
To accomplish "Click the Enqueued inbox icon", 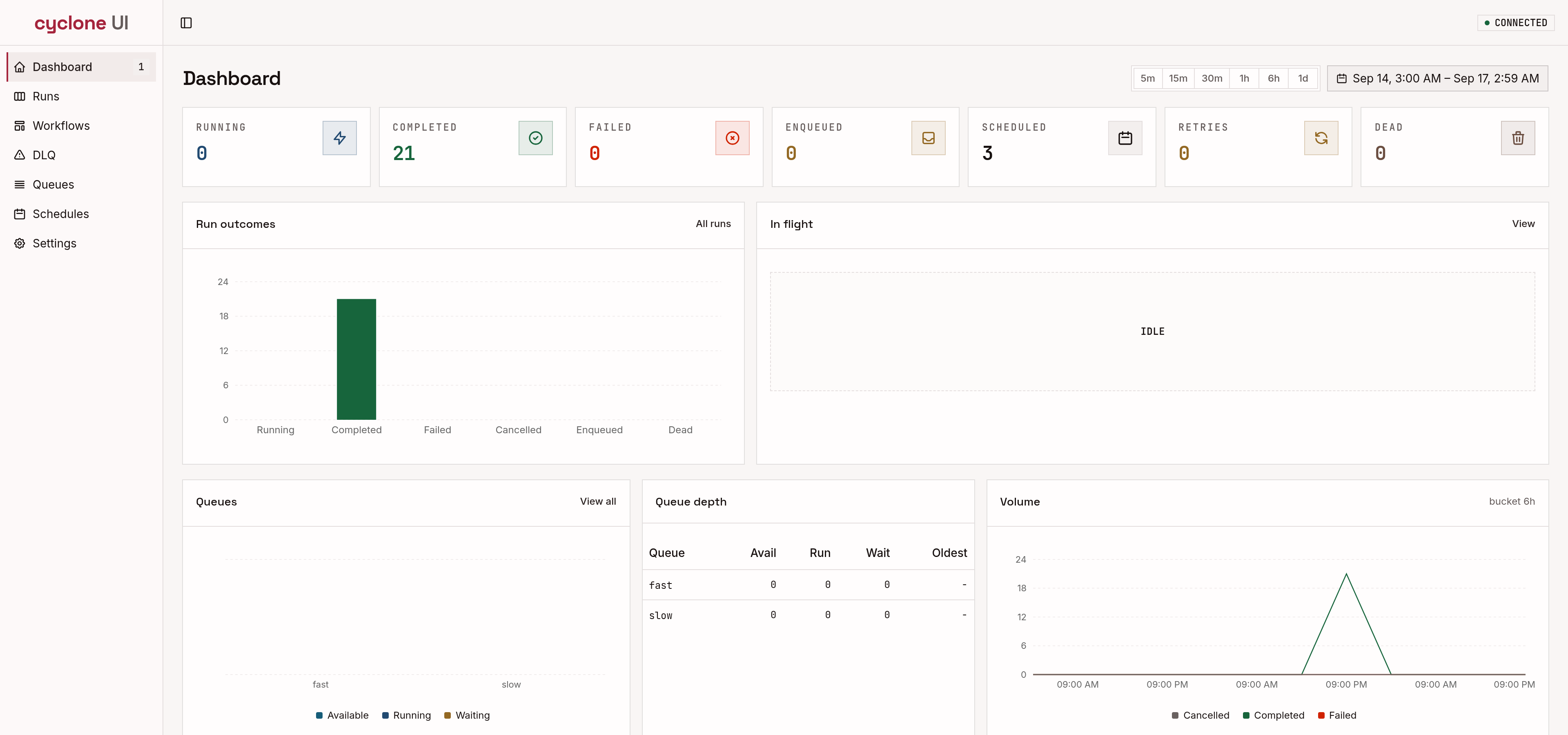I will pos(928,138).
